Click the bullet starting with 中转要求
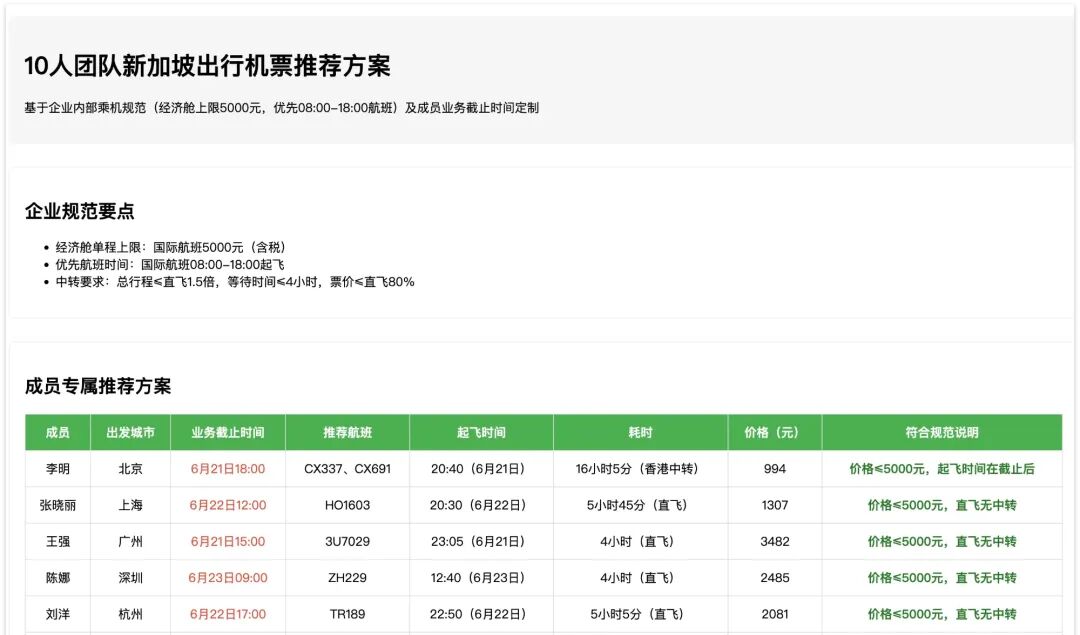This screenshot has height=635, width=1080. pos(235,282)
